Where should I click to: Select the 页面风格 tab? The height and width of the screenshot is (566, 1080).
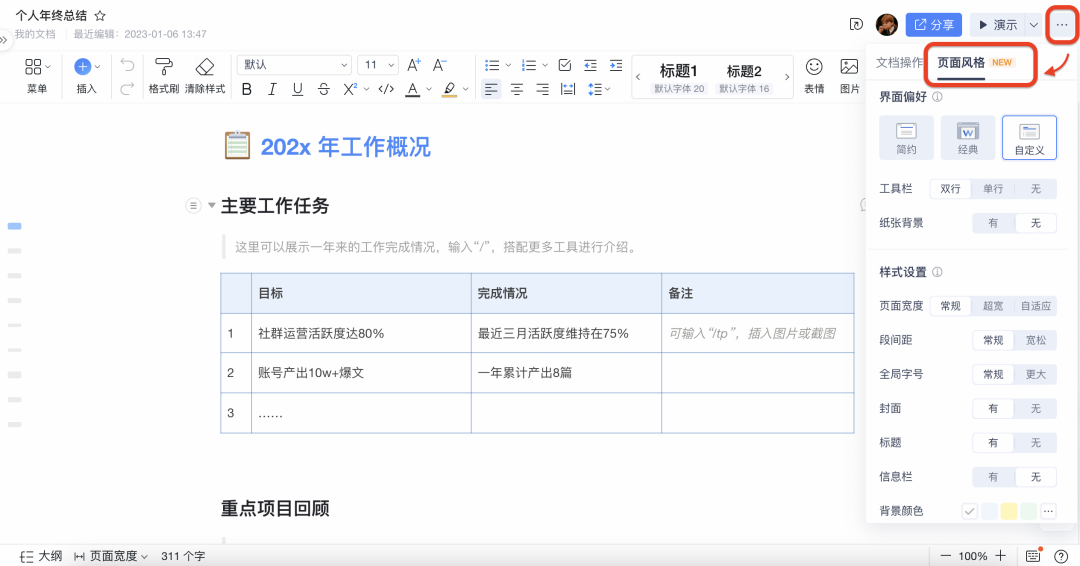pos(961,62)
